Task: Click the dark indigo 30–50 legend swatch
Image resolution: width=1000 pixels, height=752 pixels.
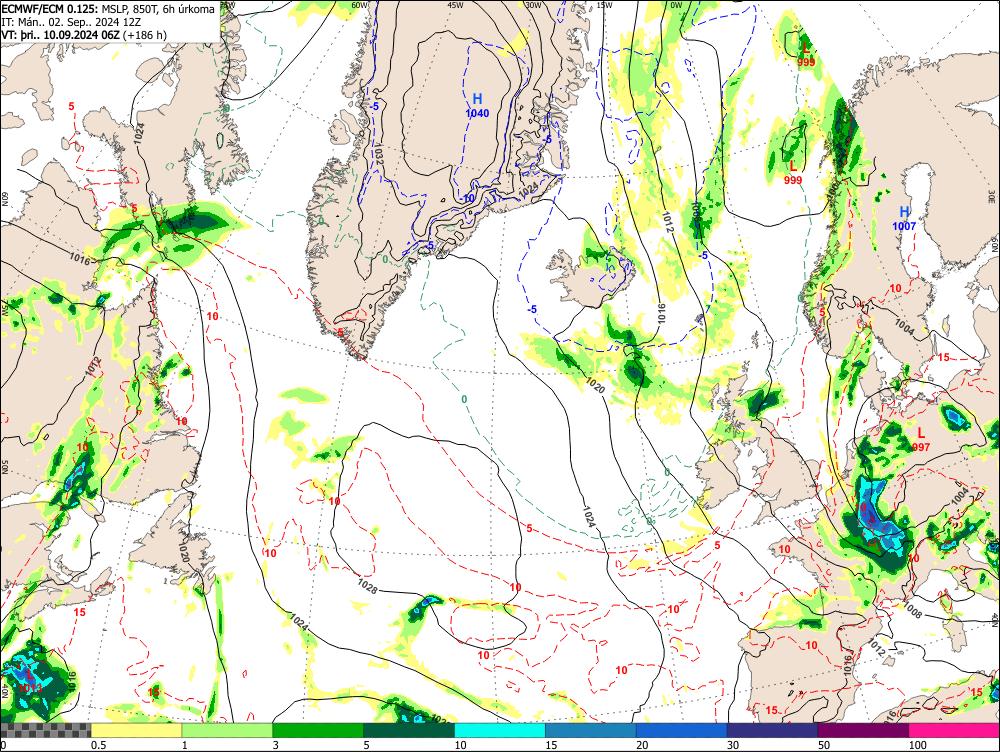Action: click(772, 730)
